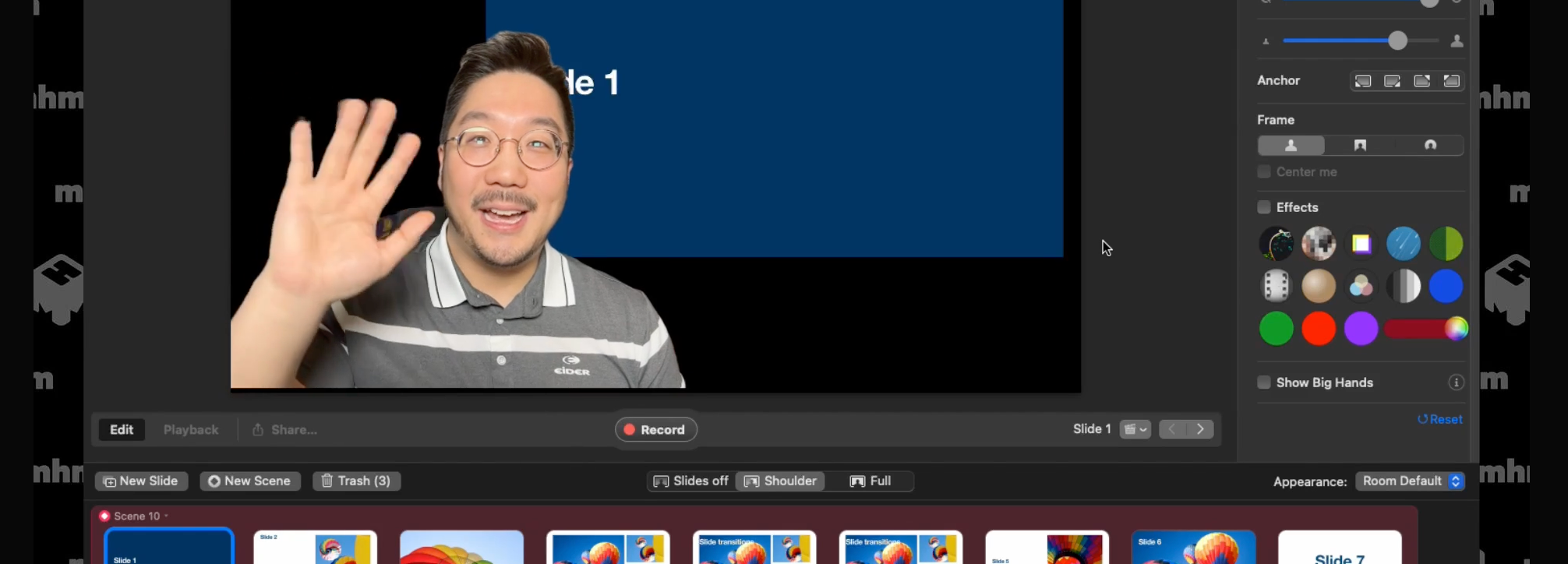Check the Center me option
This screenshot has height=564, width=1568.
click(1264, 172)
